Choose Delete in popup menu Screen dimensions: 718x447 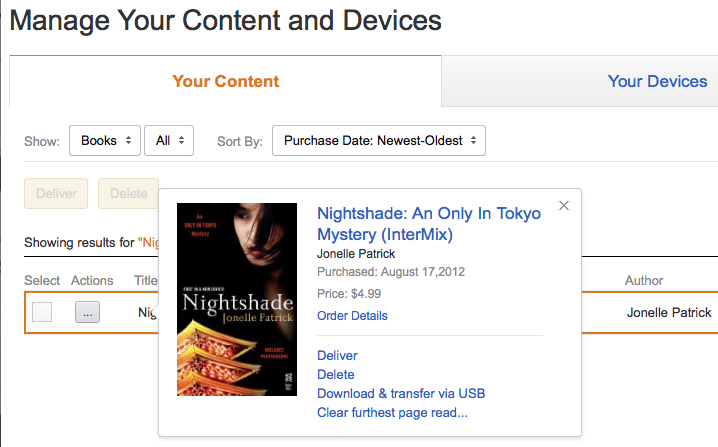[x=335, y=375]
